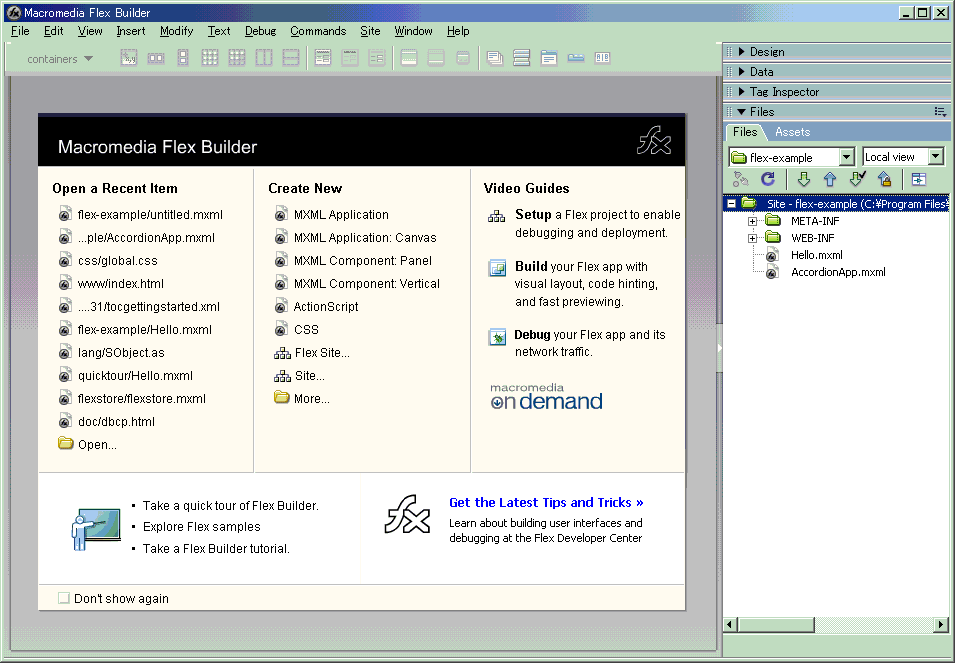The height and width of the screenshot is (663, 955).
Task: Expand the META-INF folder node
Action: (753, 221)
